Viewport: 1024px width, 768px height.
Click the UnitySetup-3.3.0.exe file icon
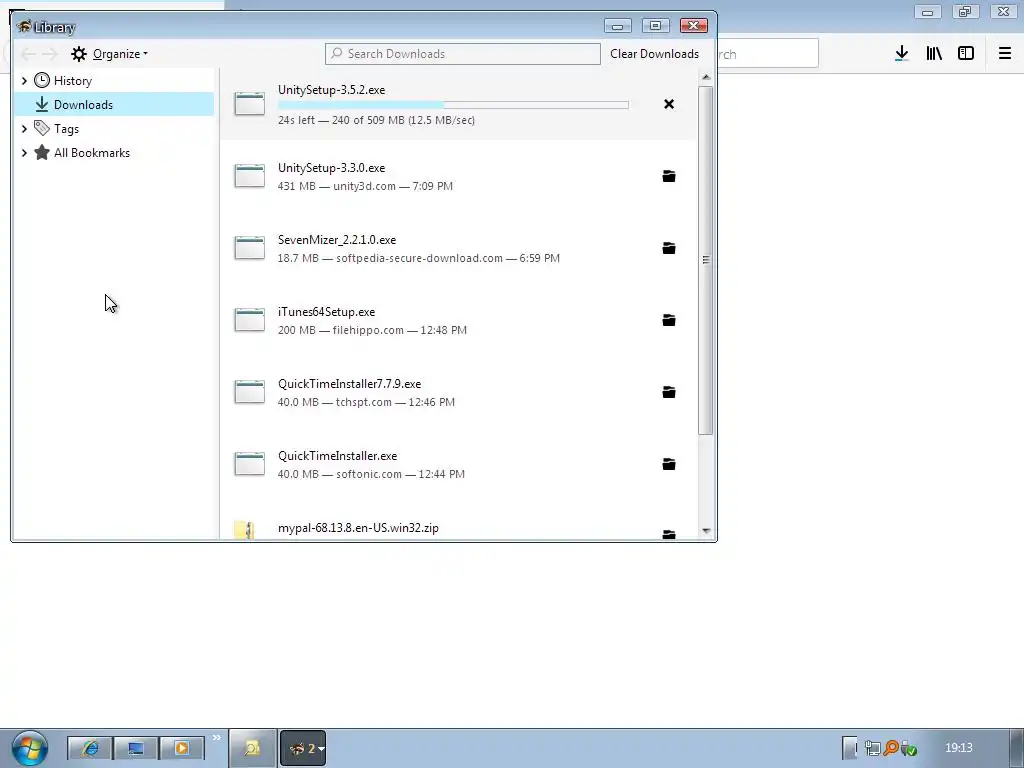click(x=249, y=176)
